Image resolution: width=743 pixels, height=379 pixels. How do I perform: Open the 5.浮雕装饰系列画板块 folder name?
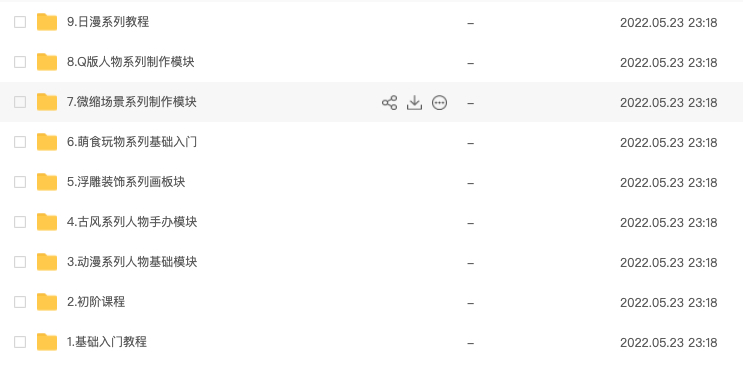[126, 182]
